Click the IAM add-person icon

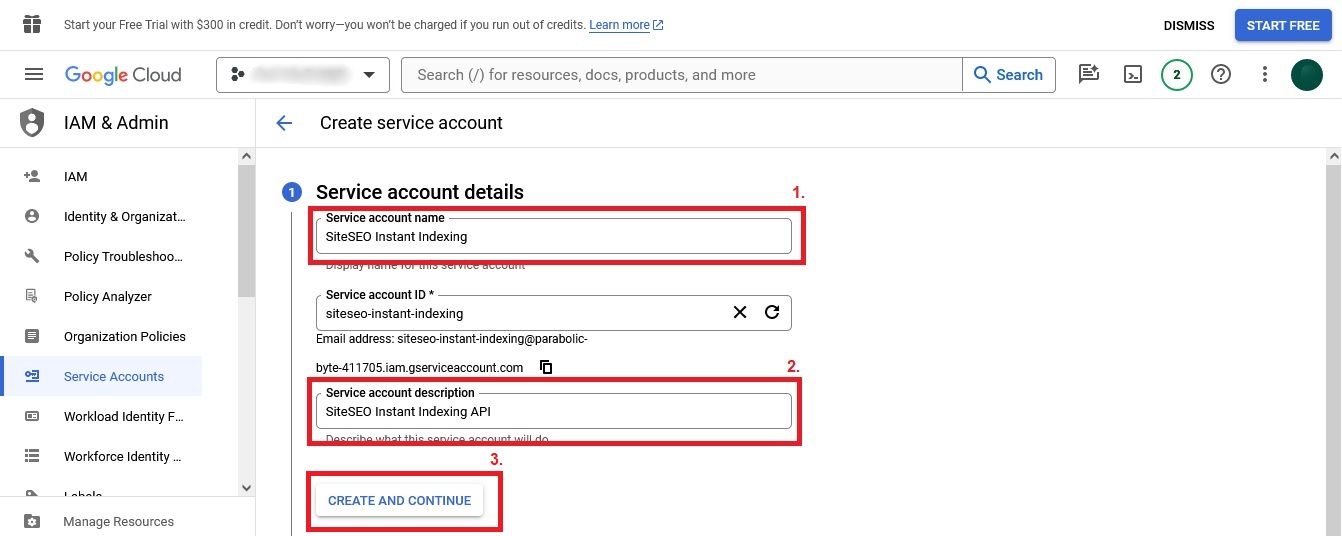pyautogui.click(x=32, y=176)
